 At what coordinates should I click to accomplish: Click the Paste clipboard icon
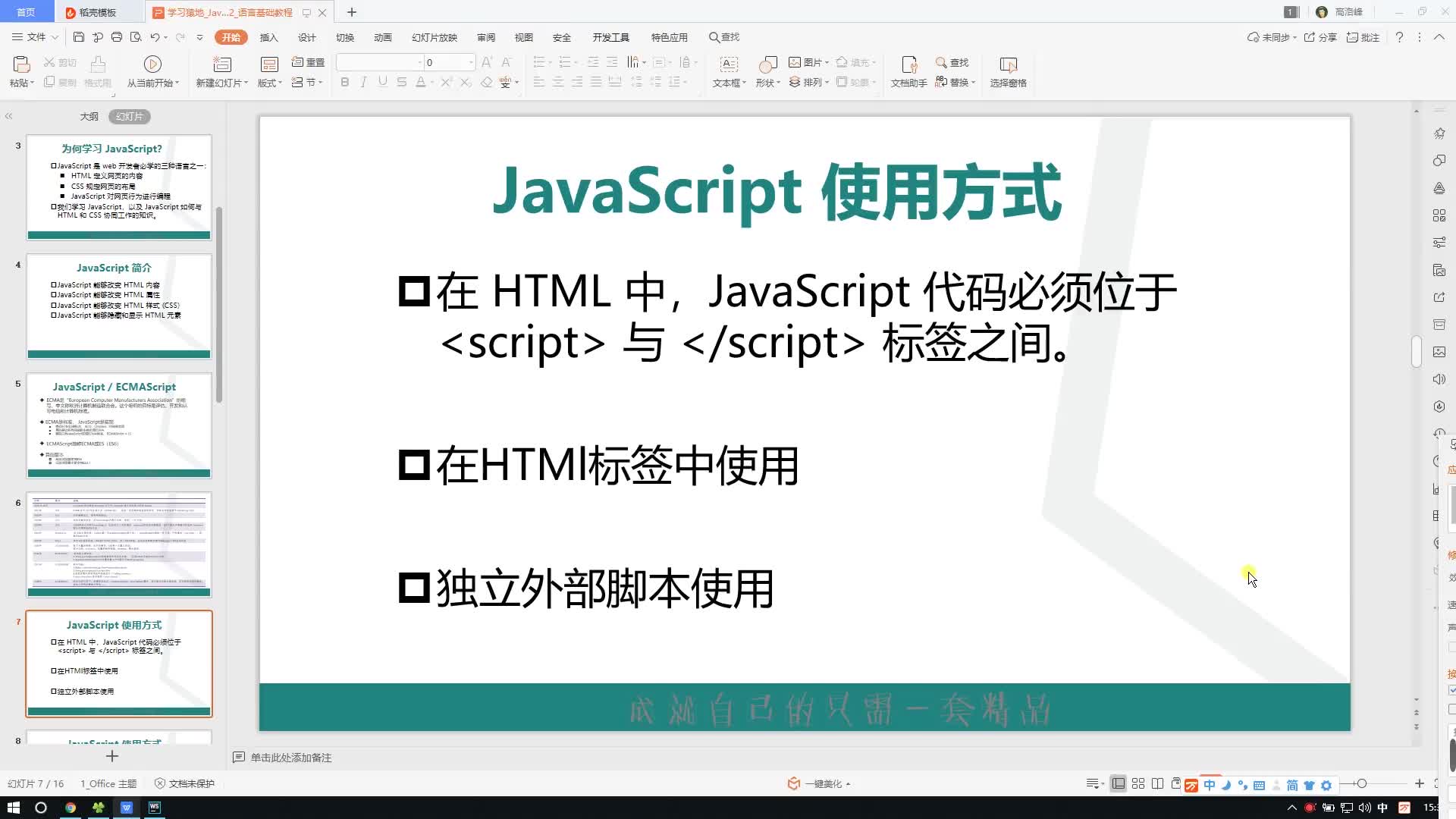(x=20, y=64)
